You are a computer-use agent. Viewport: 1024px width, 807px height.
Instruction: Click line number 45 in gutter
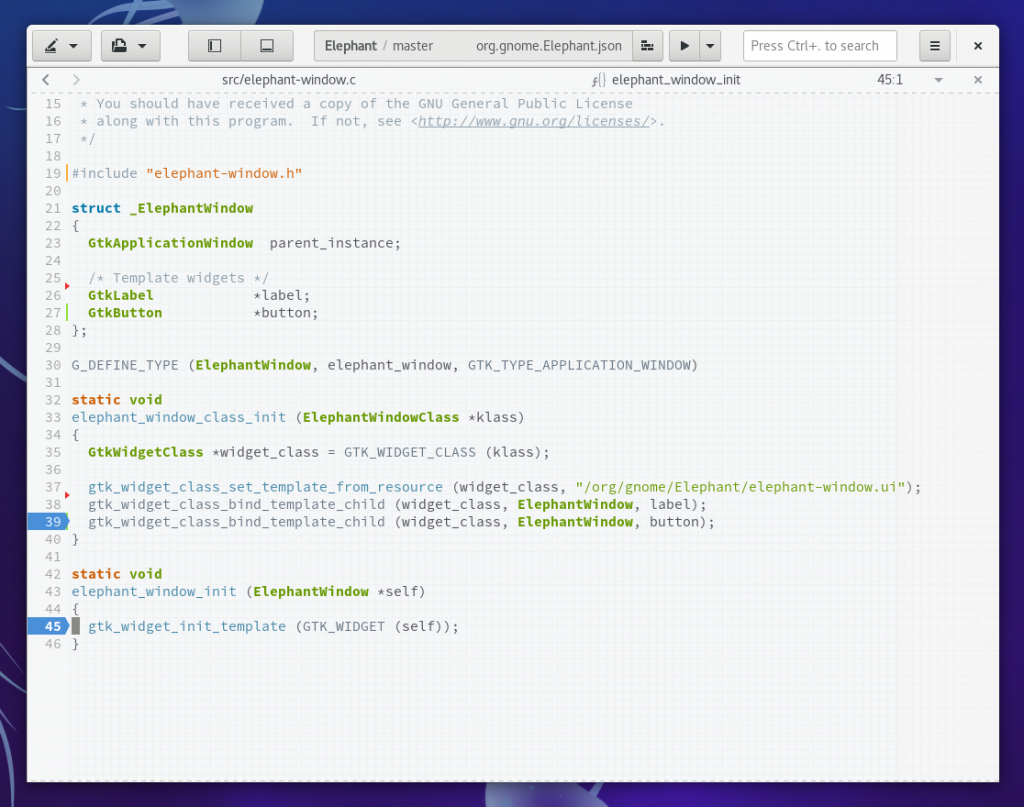[52, 626]
